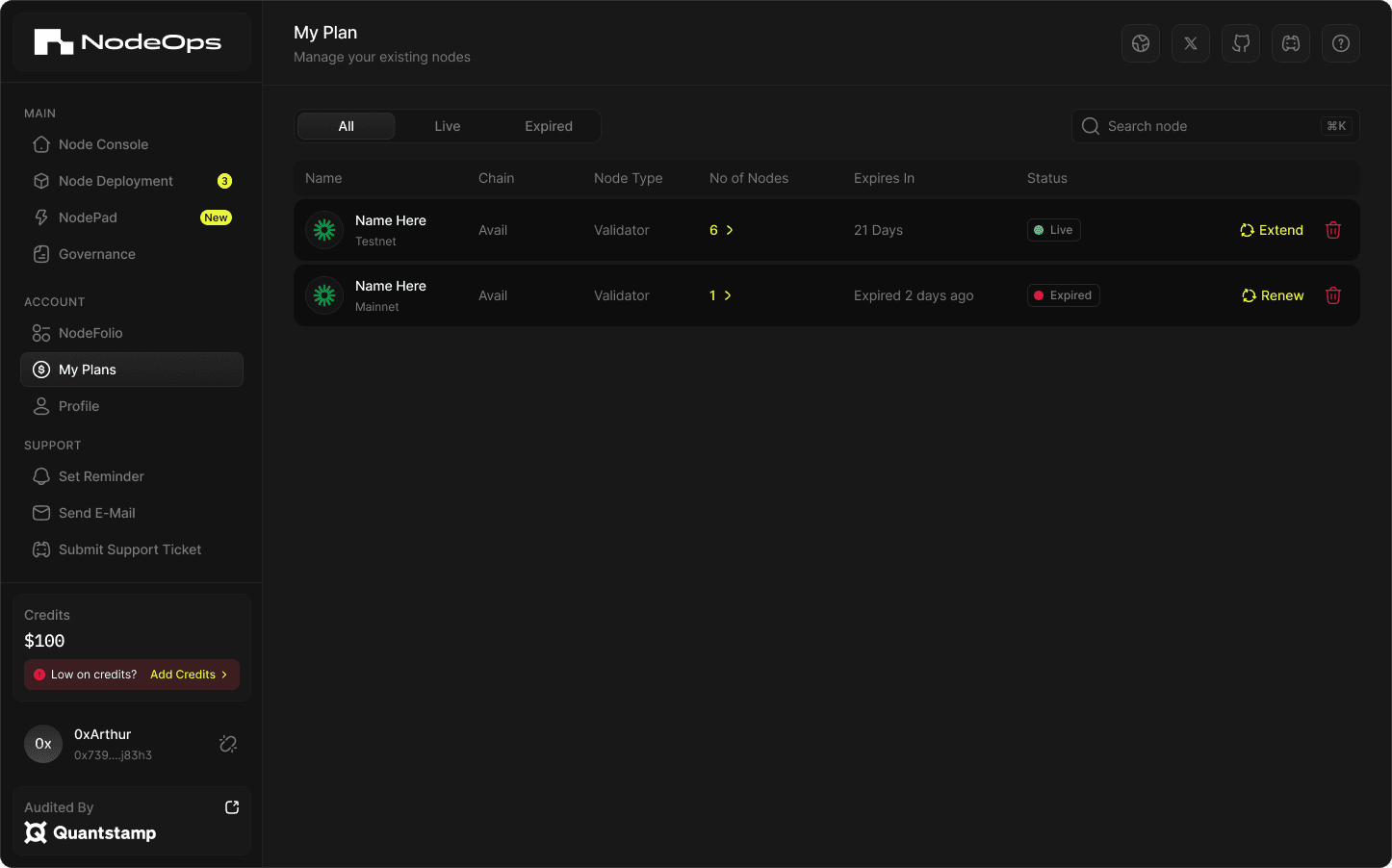Switch to the Live tab
Screen dimensions: 1392x868
pos(448,126)
